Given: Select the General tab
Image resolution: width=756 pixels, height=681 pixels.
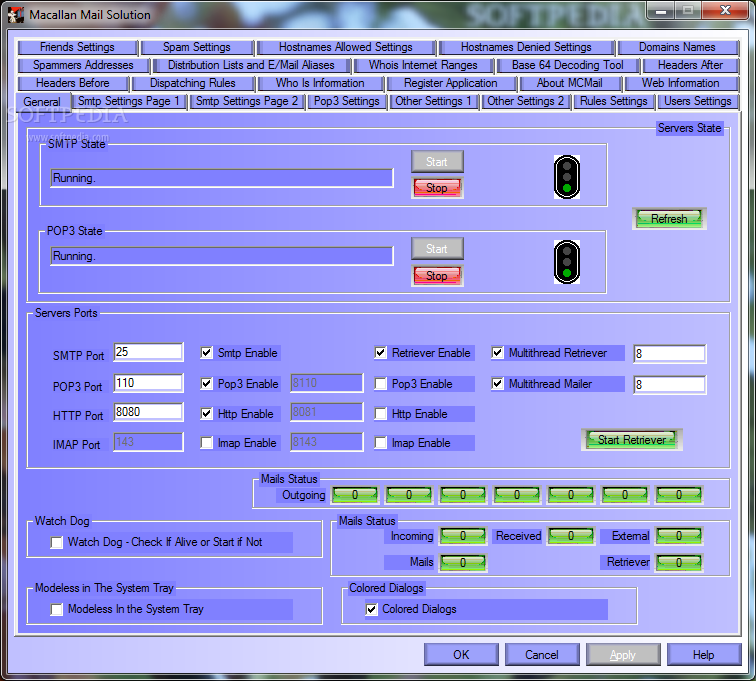Looking at the screenshot, I should pos(42,102).
